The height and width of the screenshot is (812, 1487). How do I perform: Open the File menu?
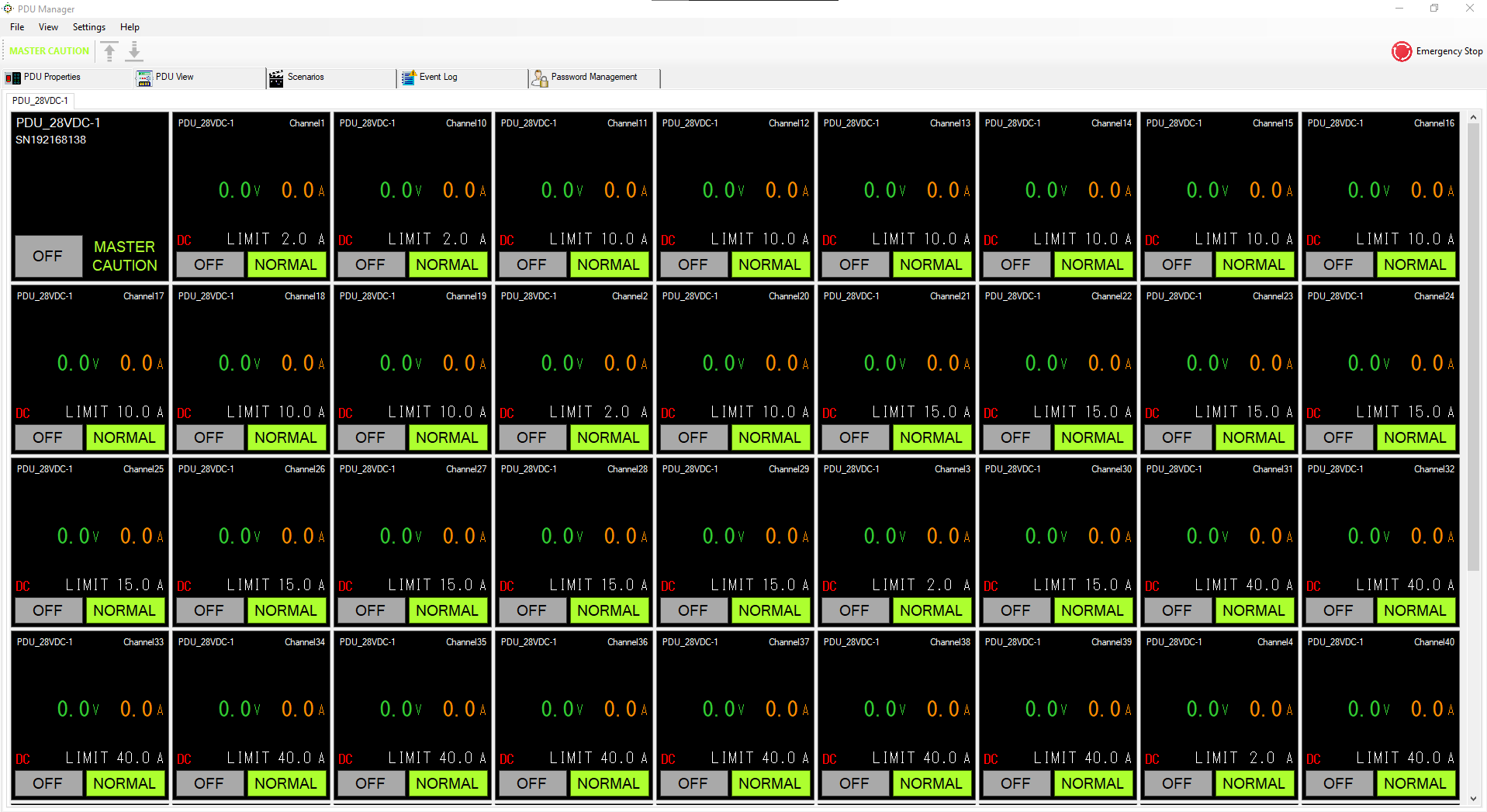tap(17, 27)
